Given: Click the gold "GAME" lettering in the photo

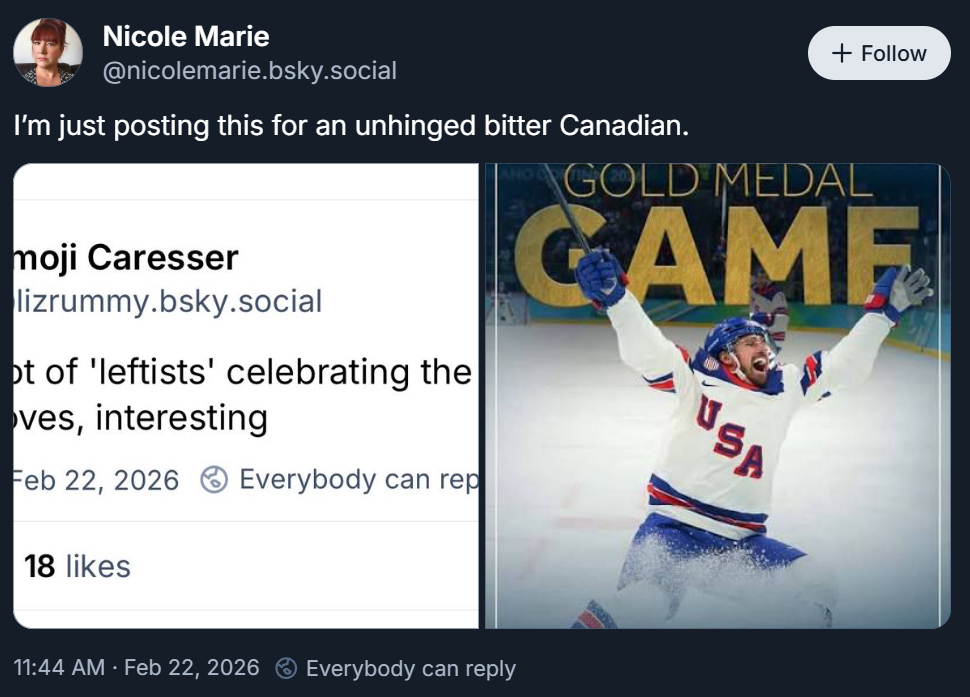Looking at the screenshot, I should pyautogui.click(x=716, y=255).
